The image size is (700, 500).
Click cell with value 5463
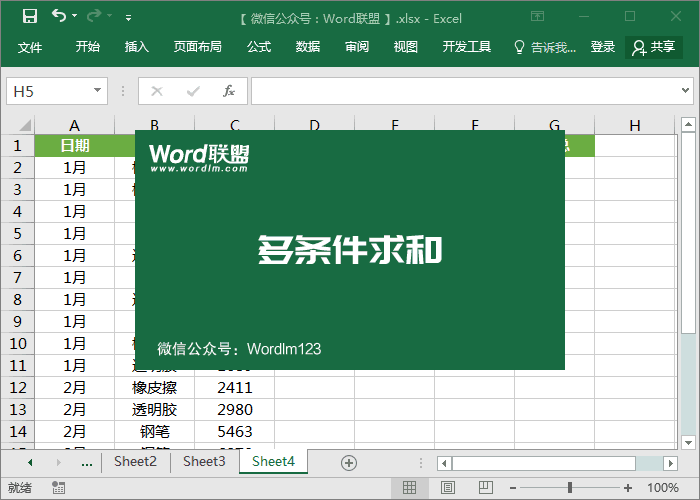[234, 431]
